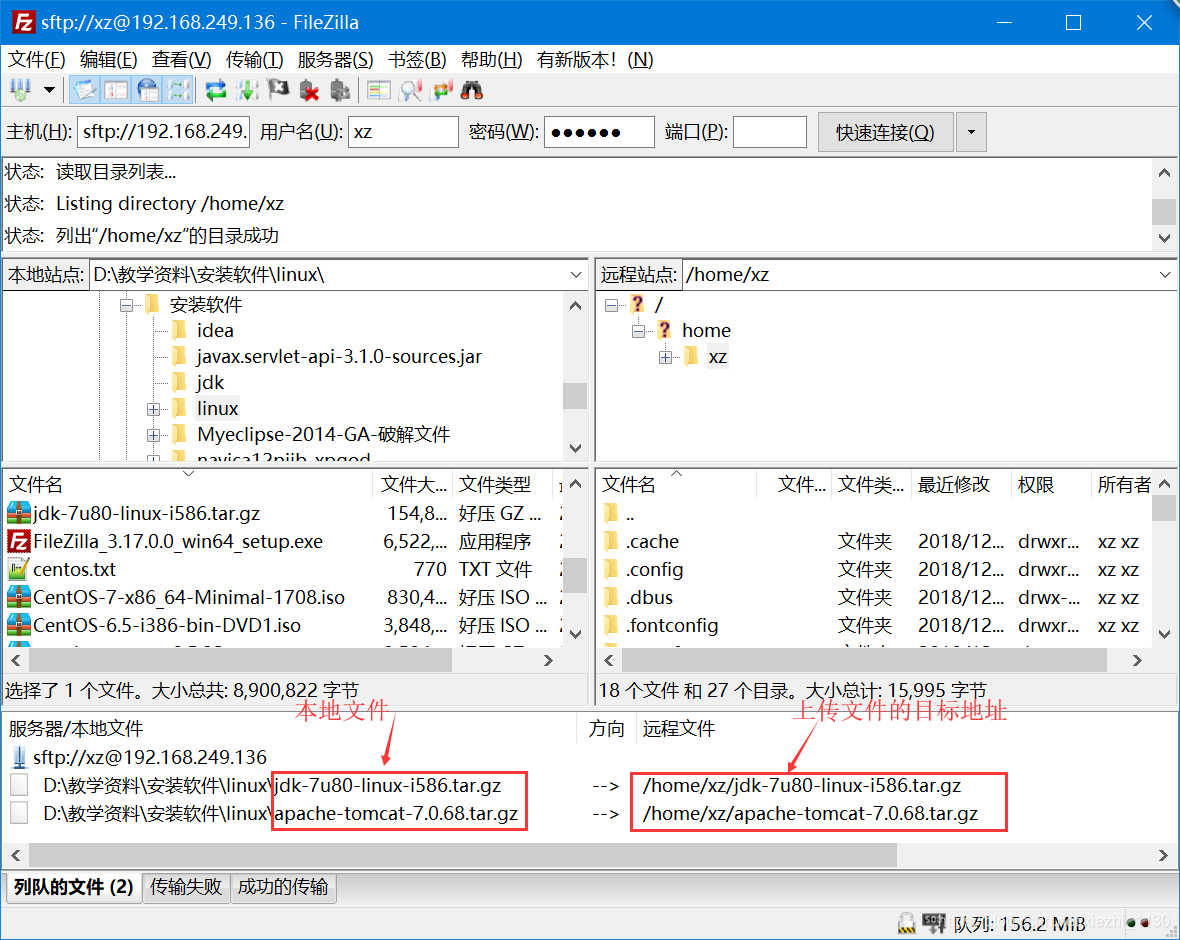The image size is (1180, 940).
Task: Click file icon of queued apache-tomcat transfer
Action: click(20, 814)
